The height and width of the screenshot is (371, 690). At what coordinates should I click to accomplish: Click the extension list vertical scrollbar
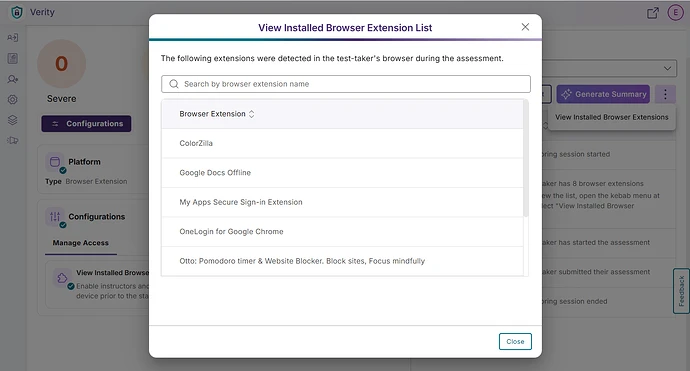point(525,158)
